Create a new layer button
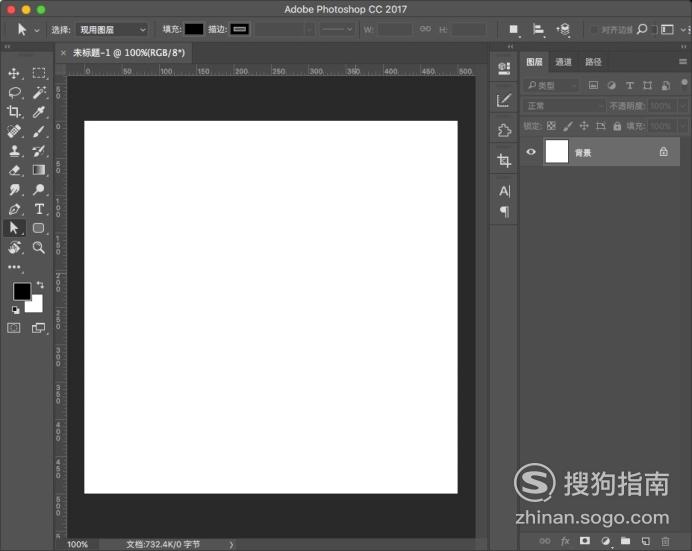Screen dimensions: 692x551 click(646, 540)
